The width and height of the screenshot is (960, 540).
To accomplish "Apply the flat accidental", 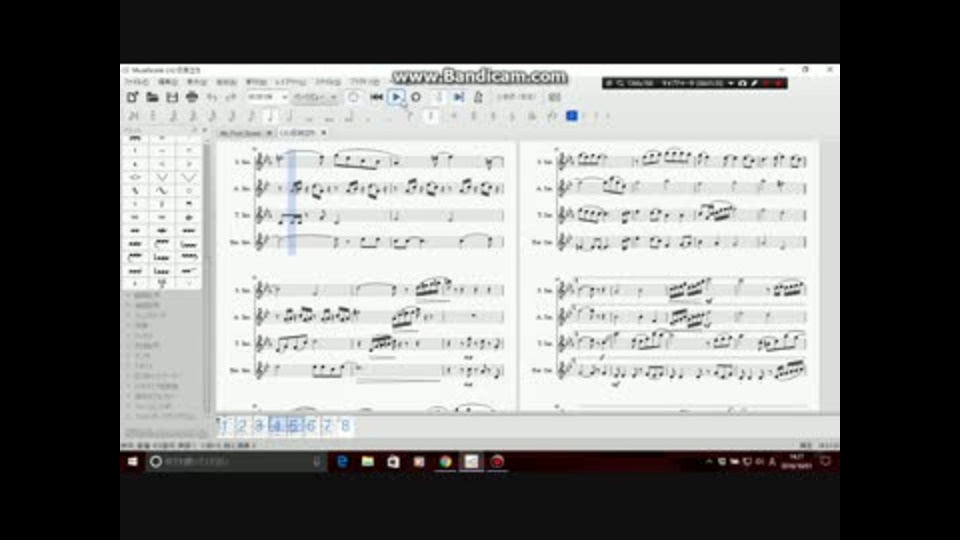I will click(x=512, y=116).
